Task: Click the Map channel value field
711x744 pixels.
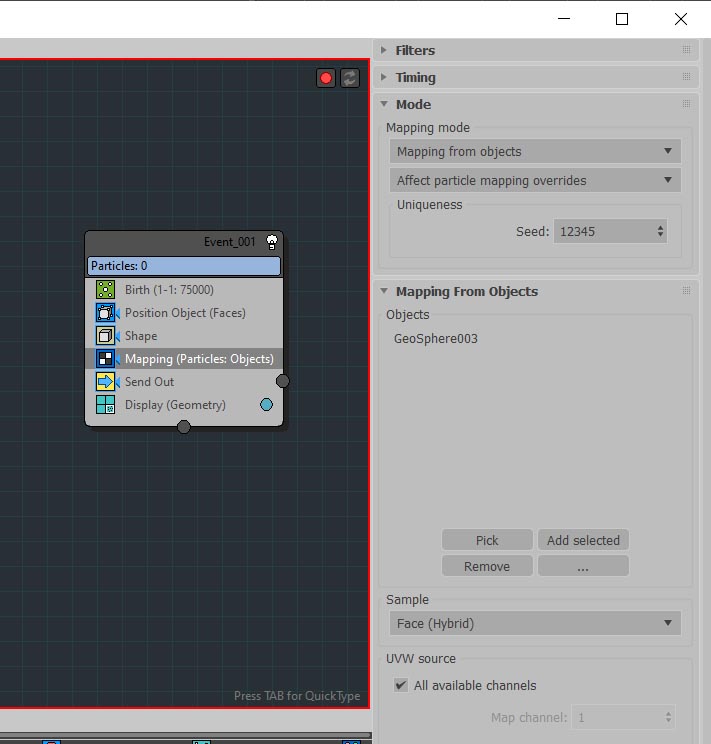Action: coord(617,717)
